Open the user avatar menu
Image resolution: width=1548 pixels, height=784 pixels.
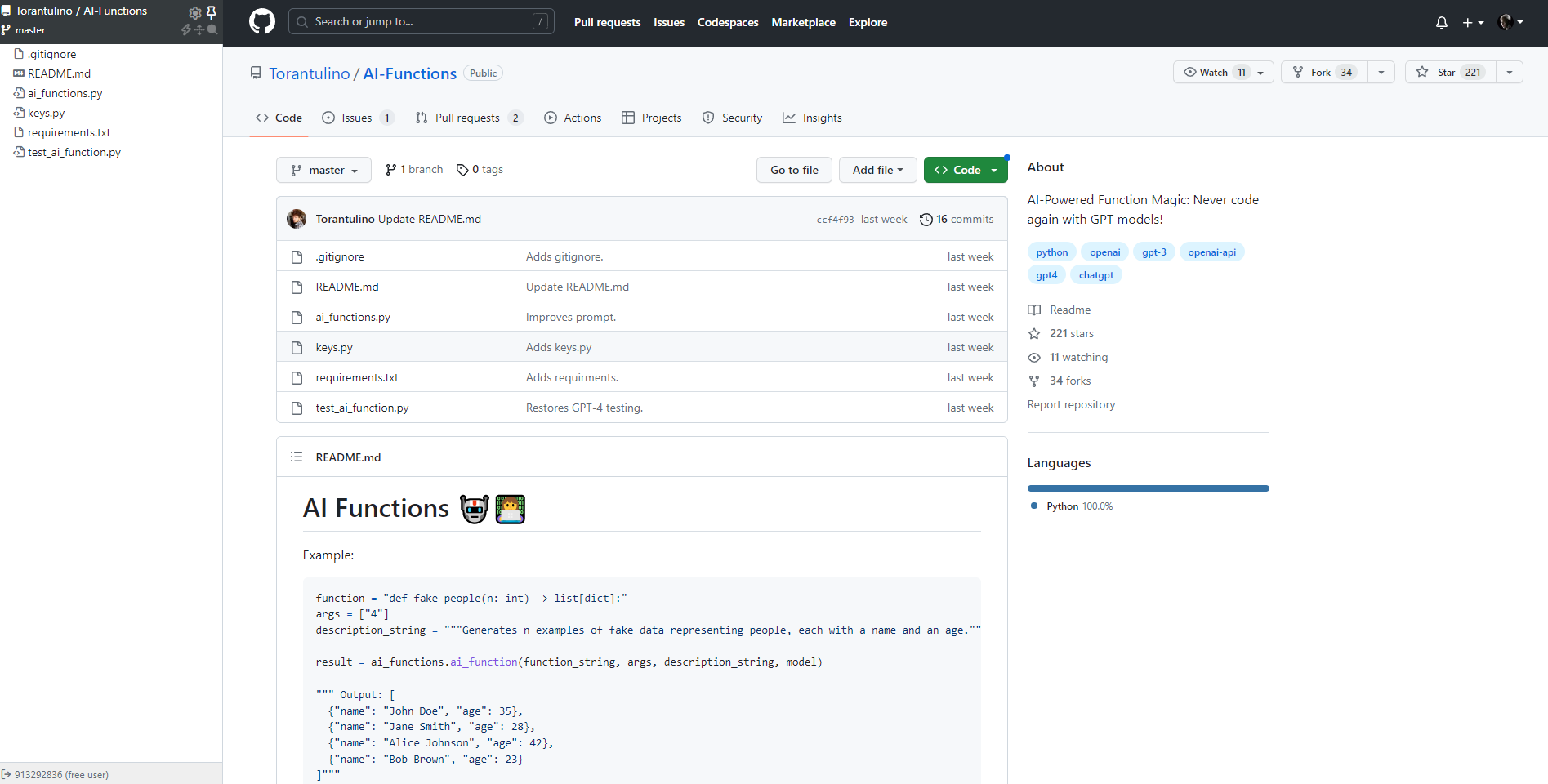(1510, 22)
